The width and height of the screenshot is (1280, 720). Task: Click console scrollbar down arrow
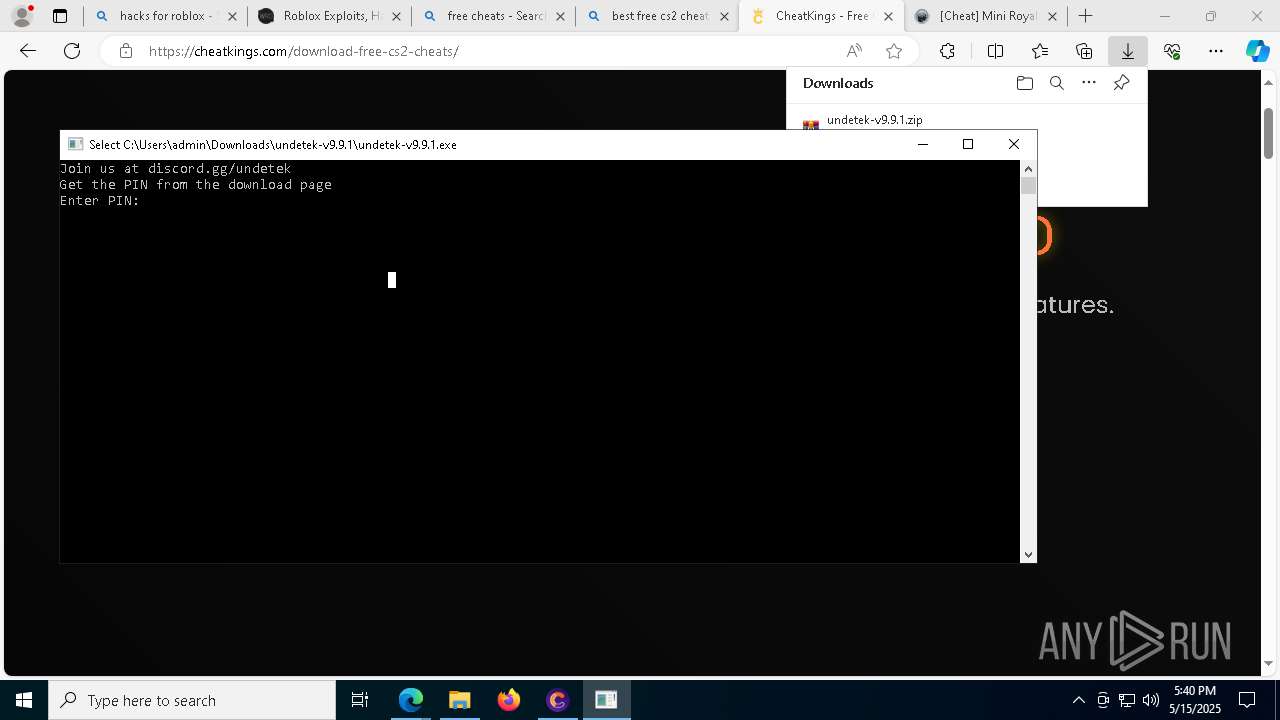tap(1028, 555)
